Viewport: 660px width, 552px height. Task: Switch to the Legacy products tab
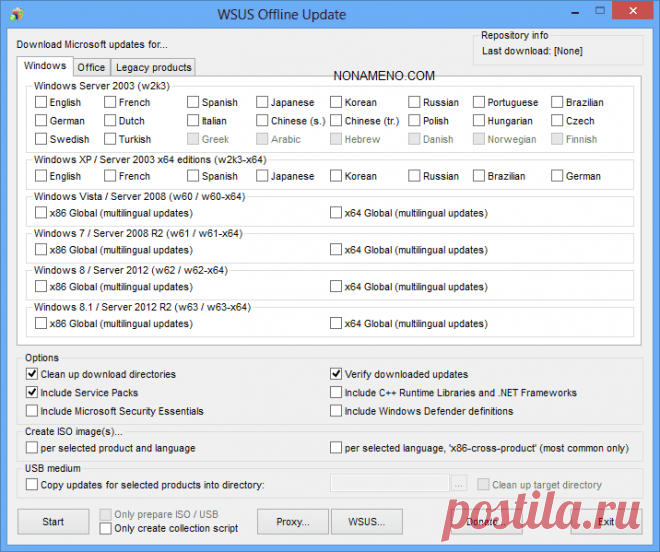tap(154, 67)
